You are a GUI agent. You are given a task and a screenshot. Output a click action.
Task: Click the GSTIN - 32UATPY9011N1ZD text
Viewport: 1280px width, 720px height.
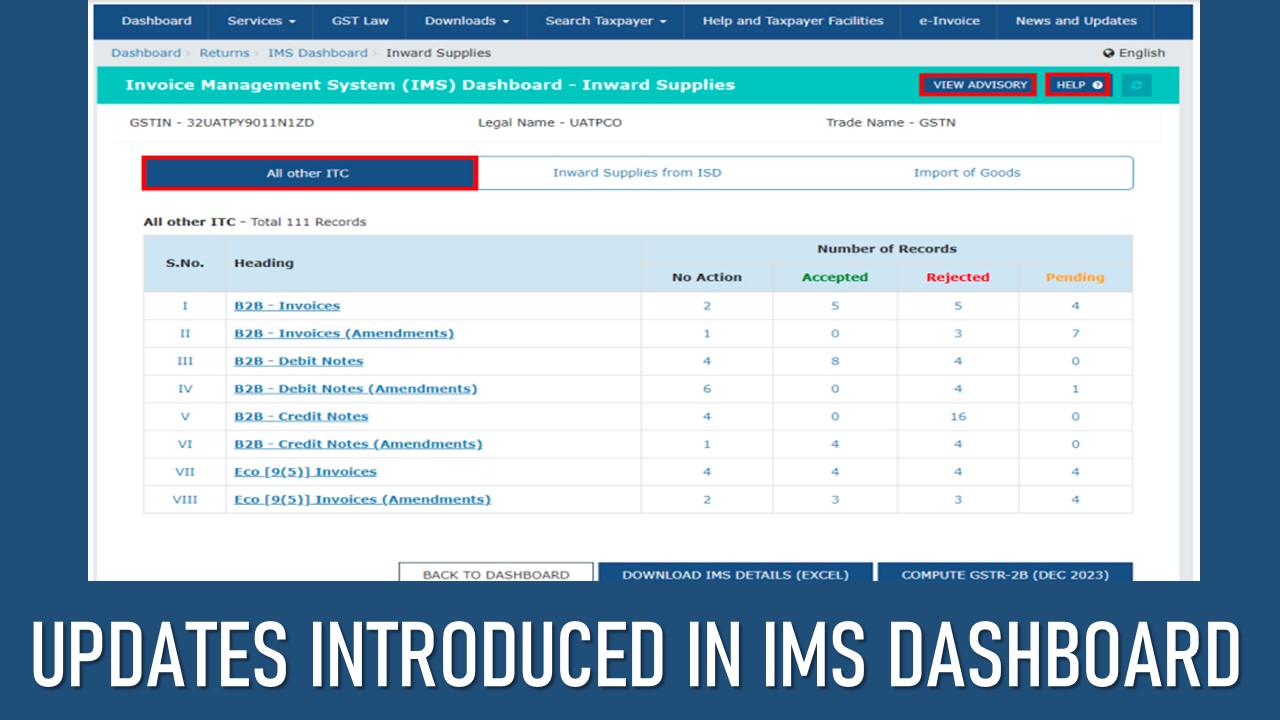(x=223, y=123)
